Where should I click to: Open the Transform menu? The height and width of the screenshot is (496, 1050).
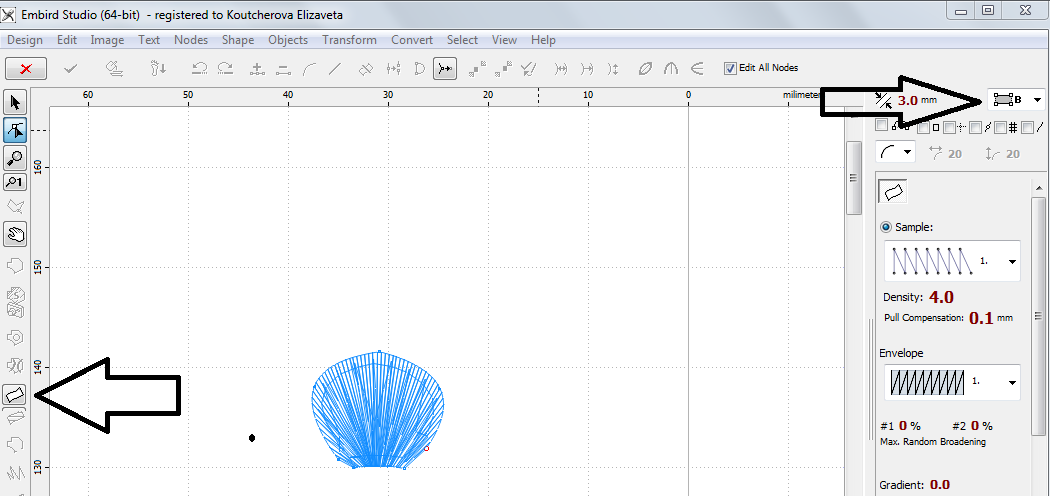click(349, 40)
